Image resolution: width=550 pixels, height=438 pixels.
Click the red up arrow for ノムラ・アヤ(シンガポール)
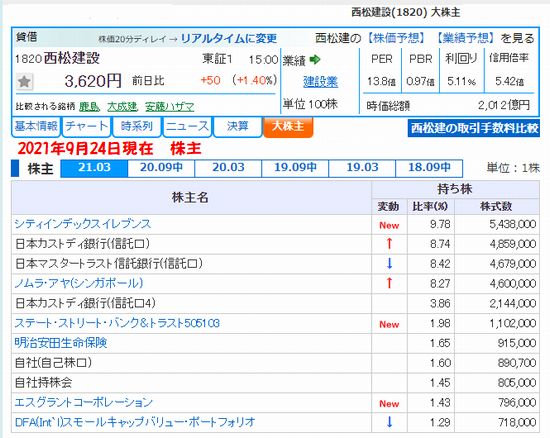[389, 283]
